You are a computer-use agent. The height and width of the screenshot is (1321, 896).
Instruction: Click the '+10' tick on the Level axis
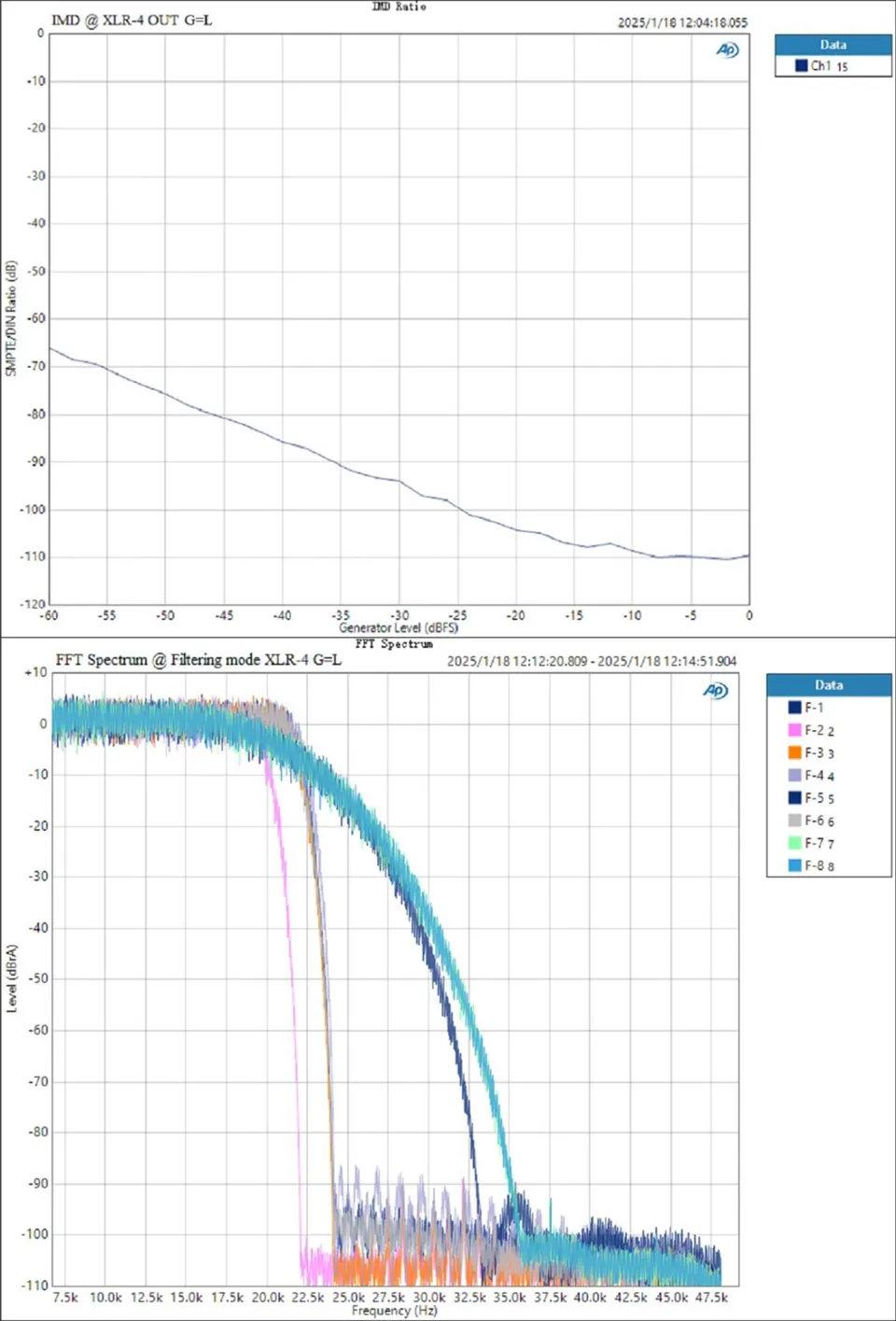(x=35, y=672)
